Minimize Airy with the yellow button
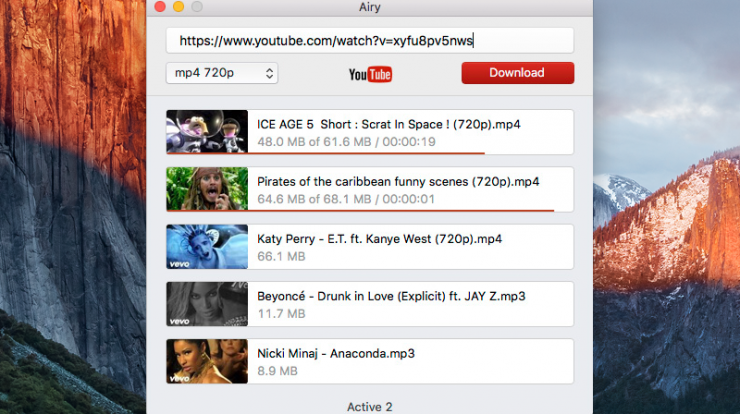This screenshot has height=414, width=740. (179, 7)
